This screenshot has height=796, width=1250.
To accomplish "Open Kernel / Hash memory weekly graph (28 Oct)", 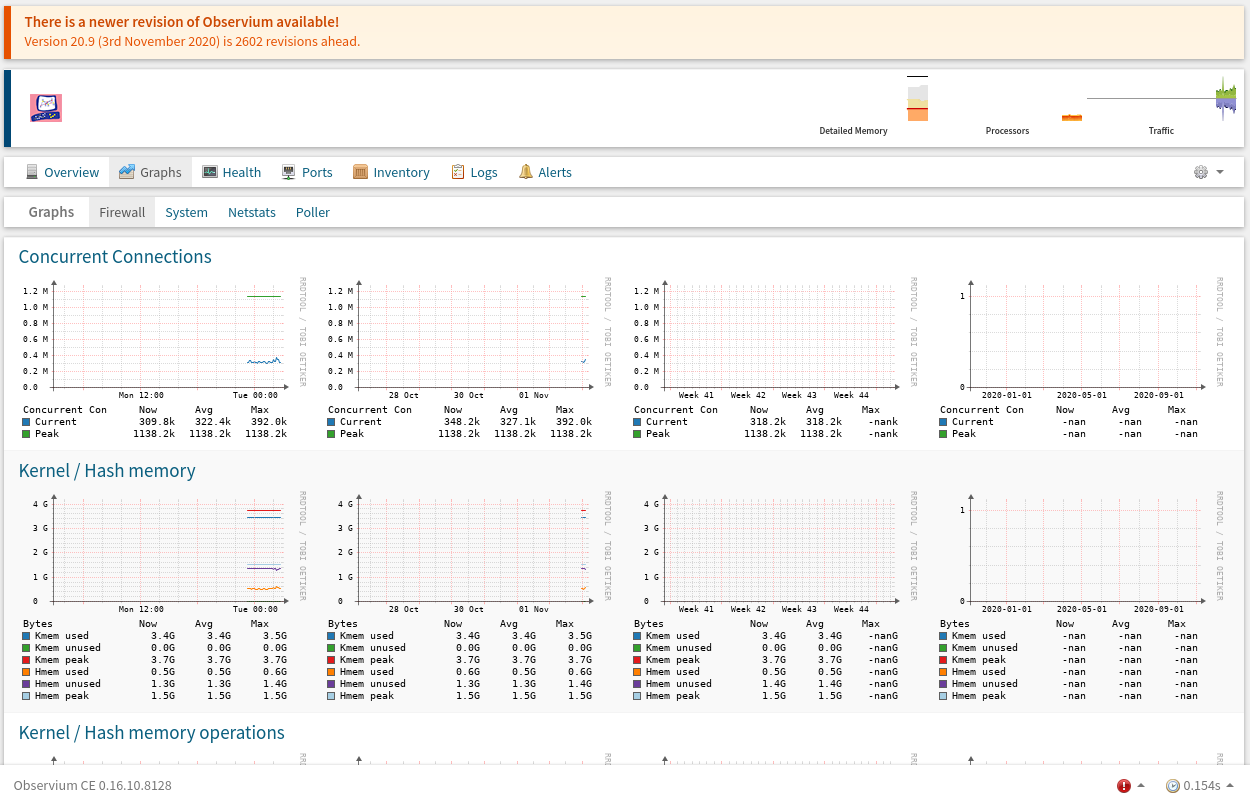I will [470, 596].
